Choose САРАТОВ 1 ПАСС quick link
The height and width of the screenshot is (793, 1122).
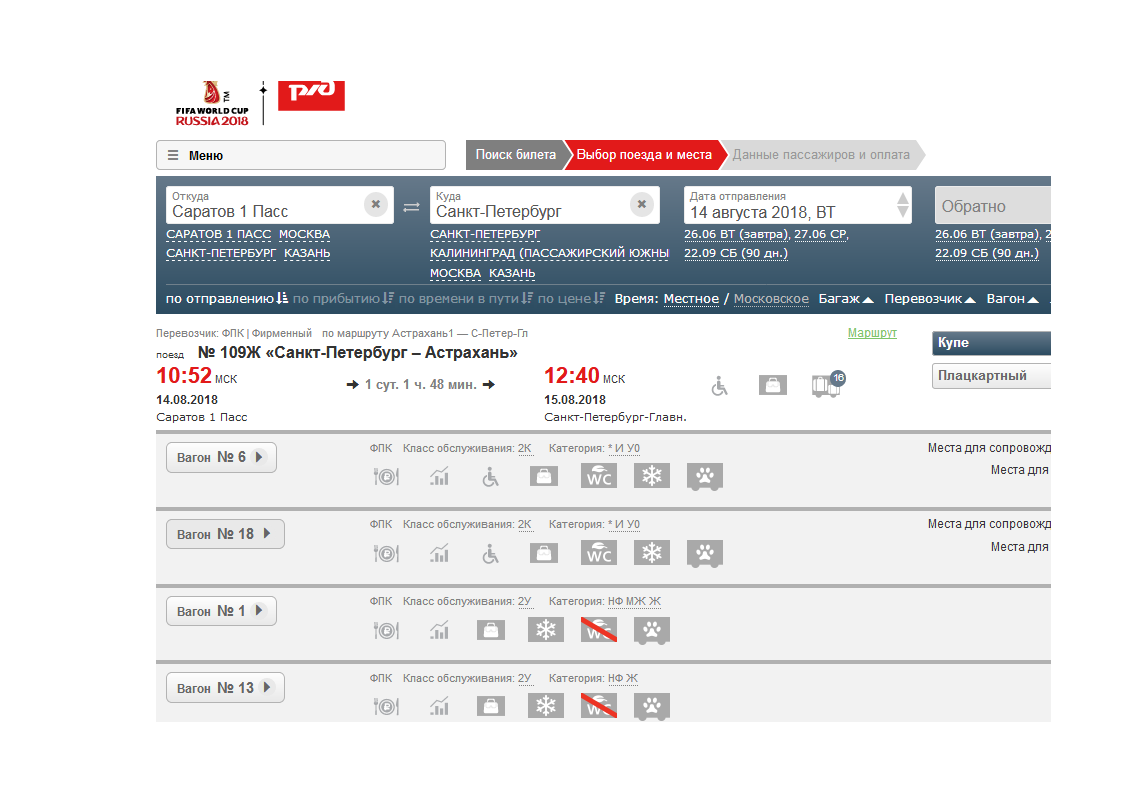(x=218, y=234)
